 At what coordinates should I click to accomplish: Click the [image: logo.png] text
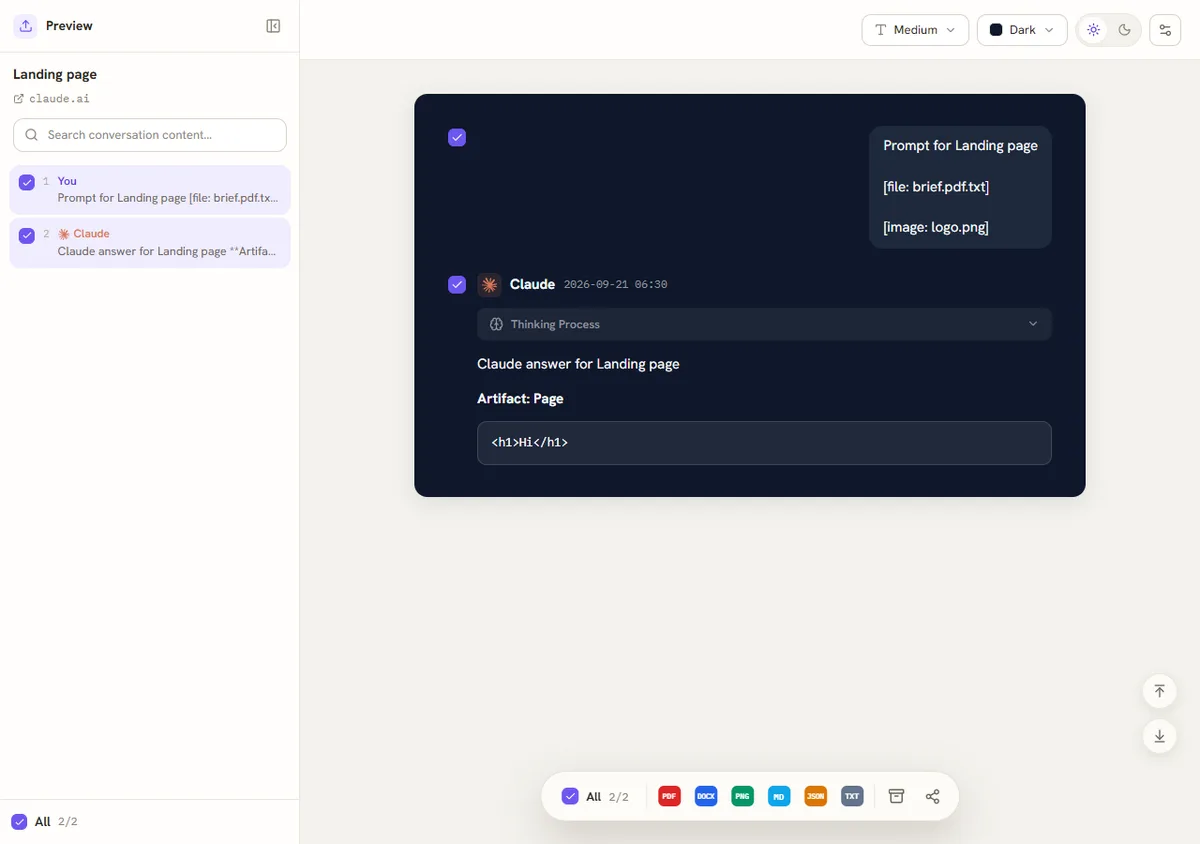tap(936, 227)
